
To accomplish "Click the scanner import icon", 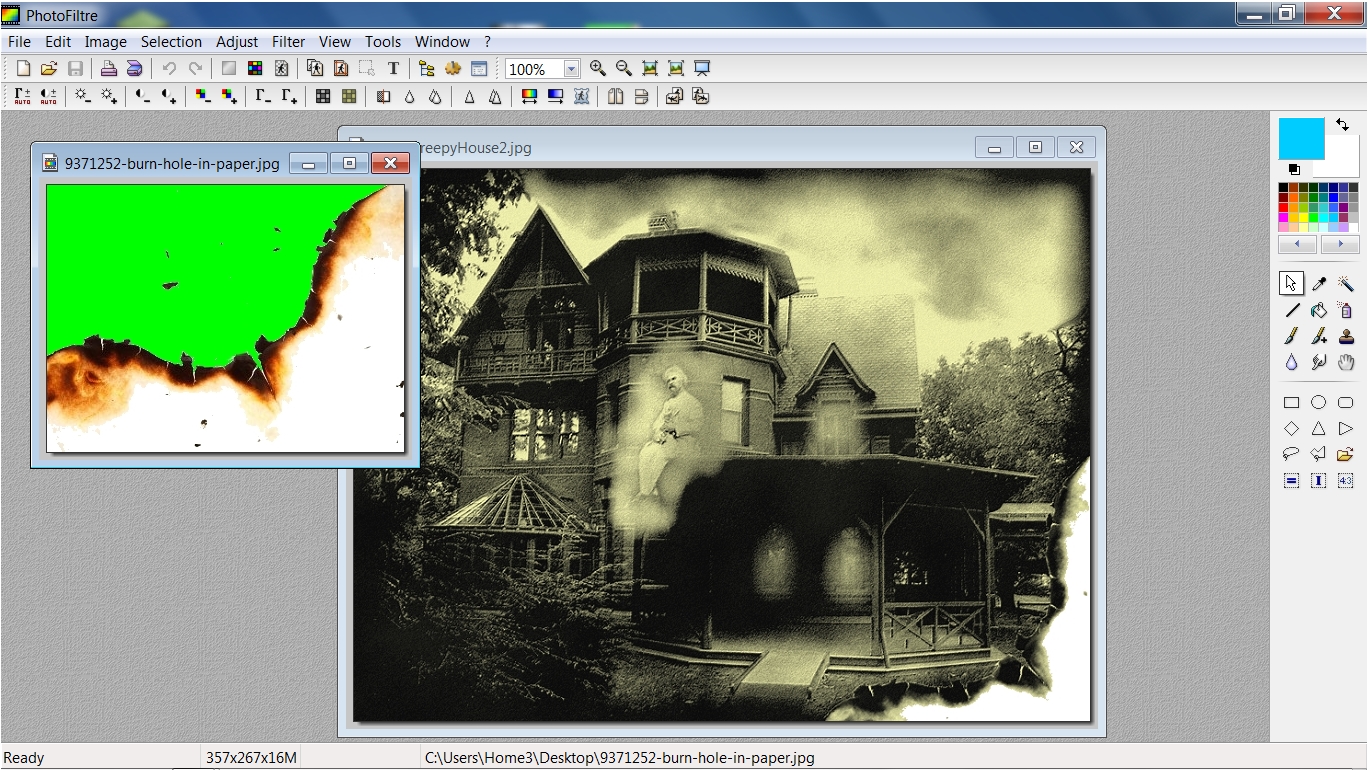I will (x=134, y=69).
